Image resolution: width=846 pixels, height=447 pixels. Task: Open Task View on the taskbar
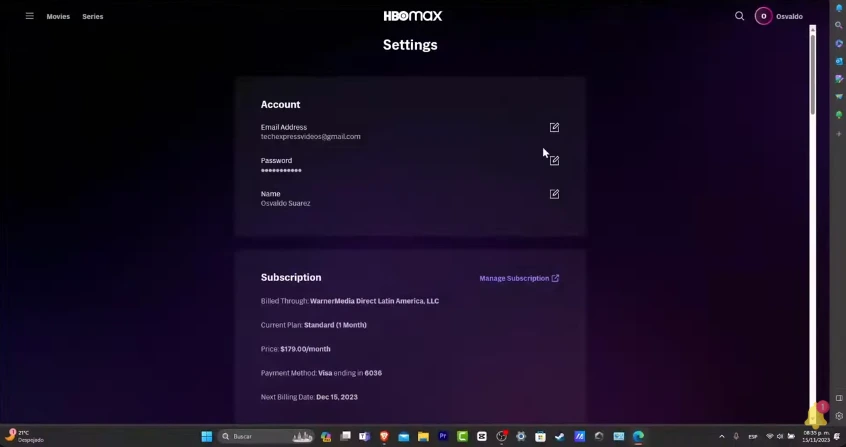345,436
